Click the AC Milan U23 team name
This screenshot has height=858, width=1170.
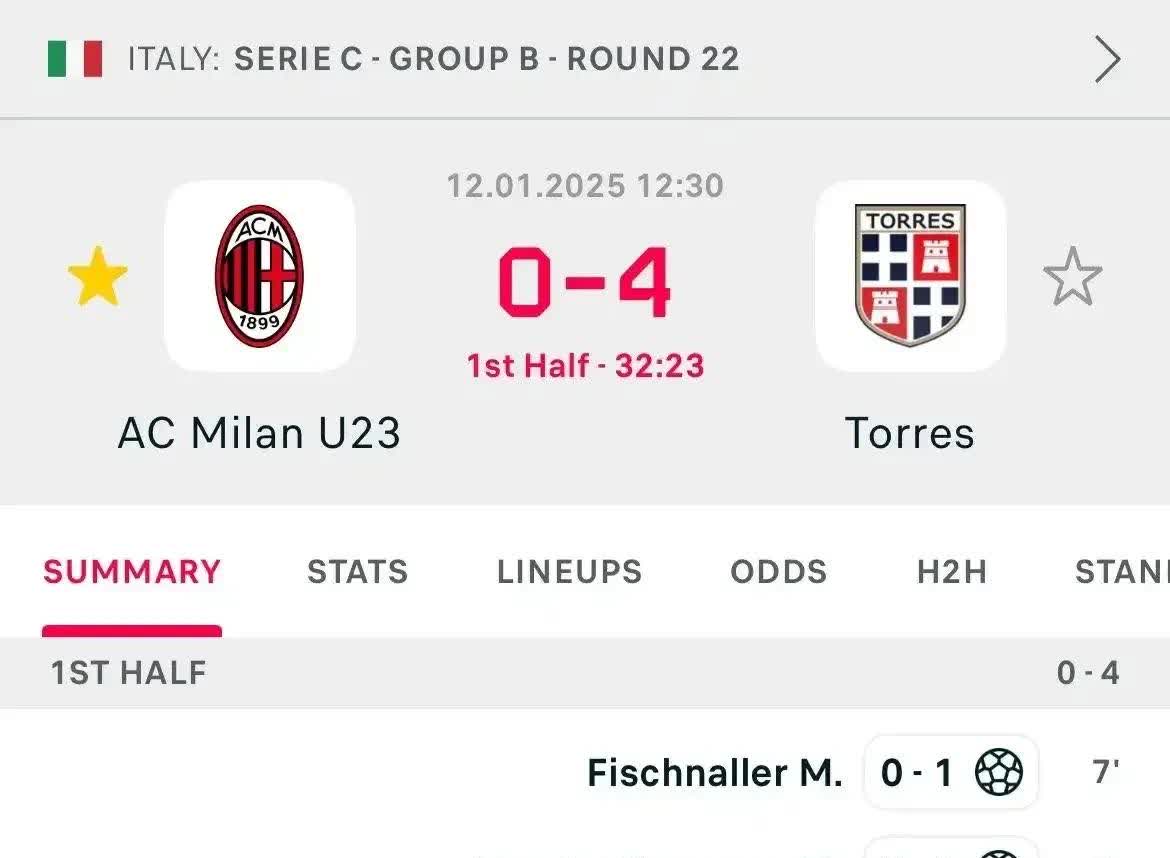tap(260, 433)
